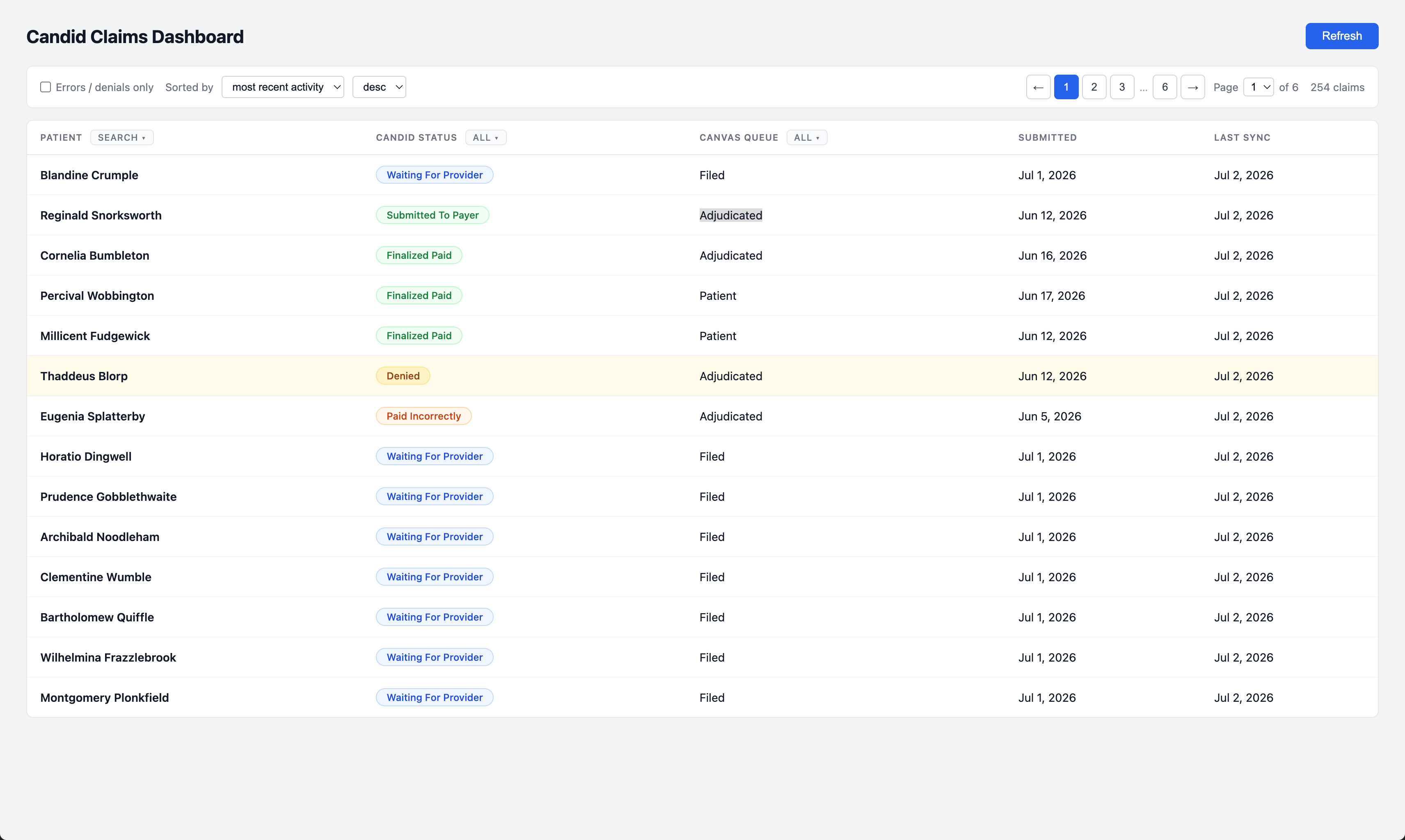Select patient Archibald Noodleham
1405x840 pixels.
coord(100,536)
